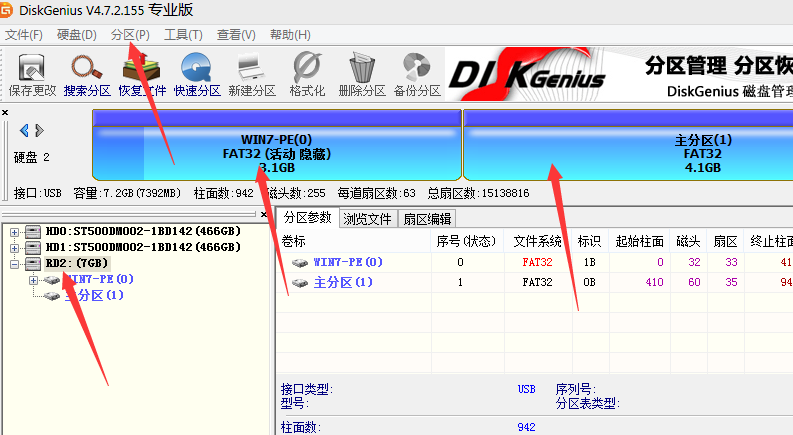Click start cylinder value 410
This screenshot has width=793, height=435.
(654, 282)
